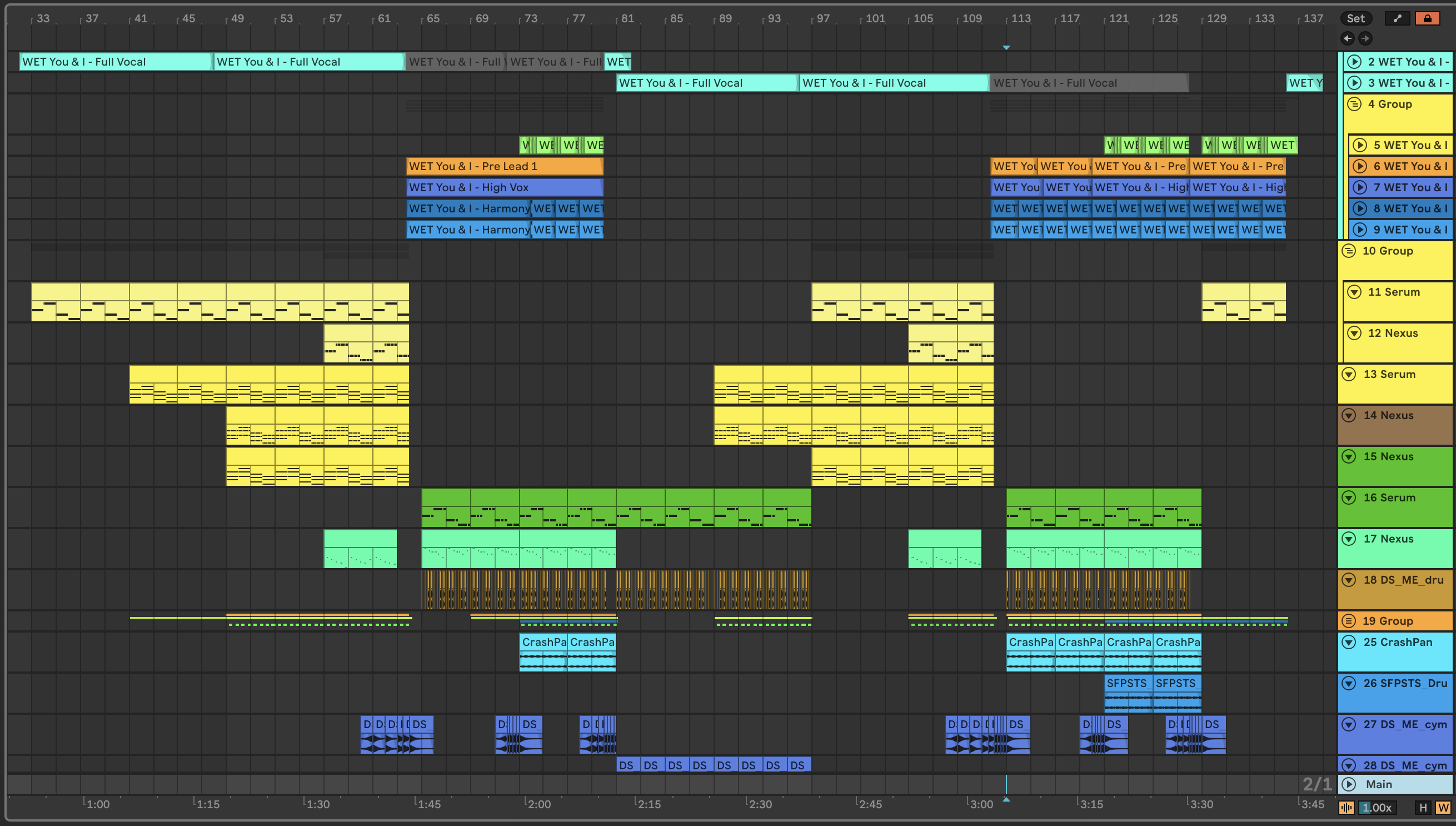
Task: Adjust the 1.00x zoom factor control
Action: [1377, 807]
